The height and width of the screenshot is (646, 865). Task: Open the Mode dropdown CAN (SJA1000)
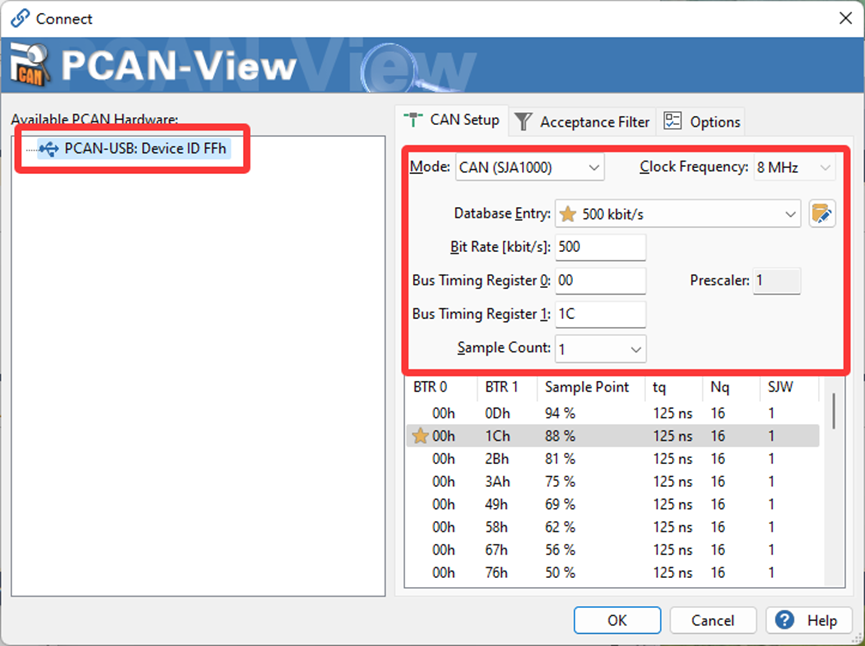[530, 167]
